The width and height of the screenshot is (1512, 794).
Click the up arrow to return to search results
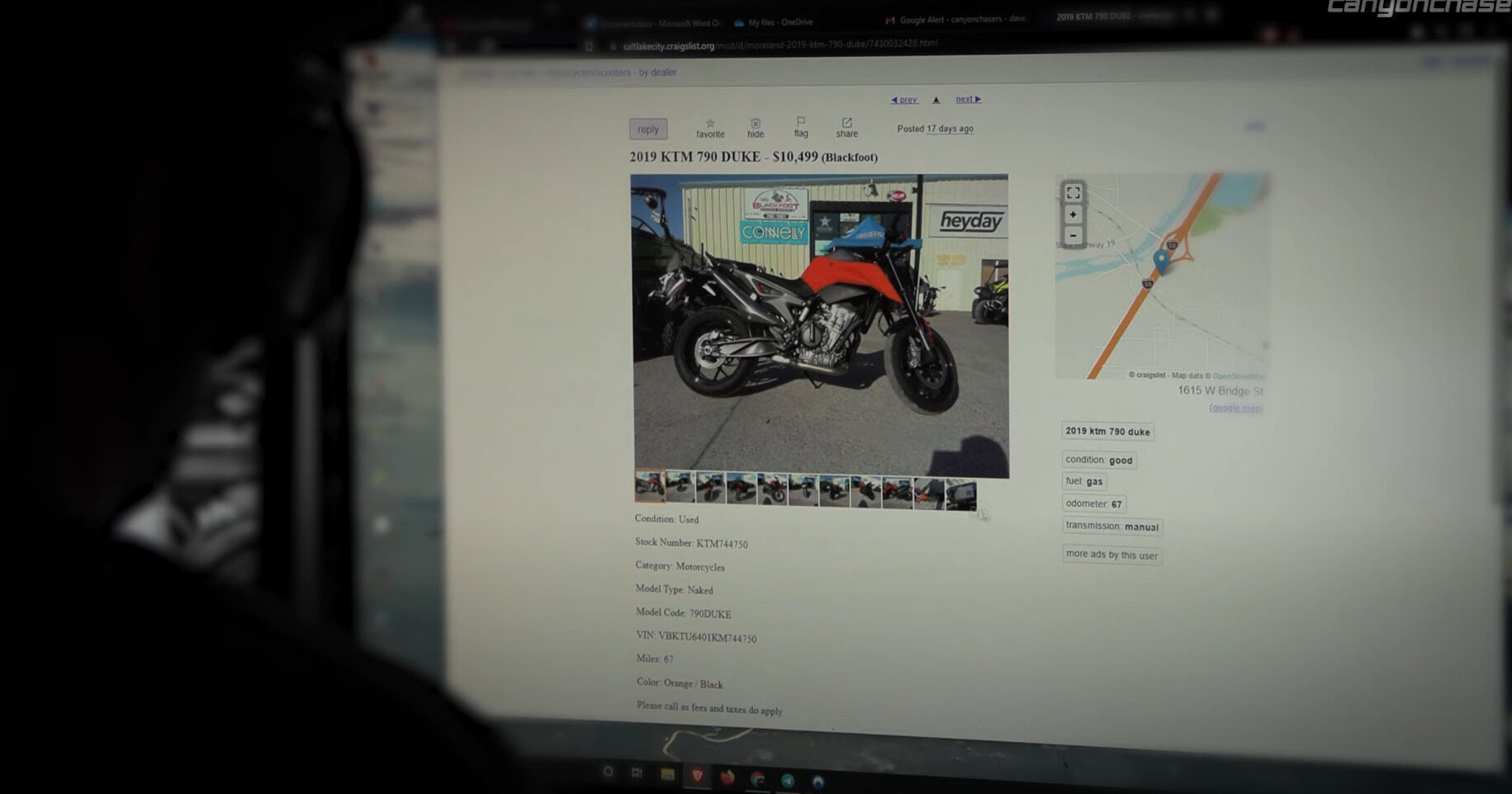click(x=936, y=100)
